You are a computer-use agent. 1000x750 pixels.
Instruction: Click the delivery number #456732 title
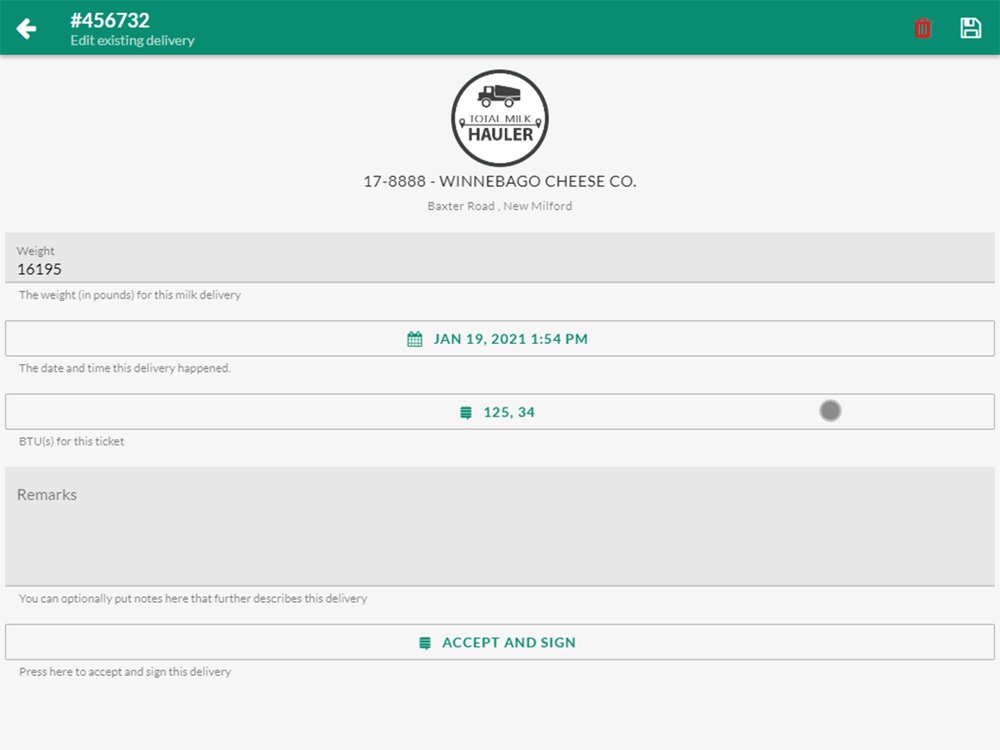pyautogui.click(x=110, y=20)
